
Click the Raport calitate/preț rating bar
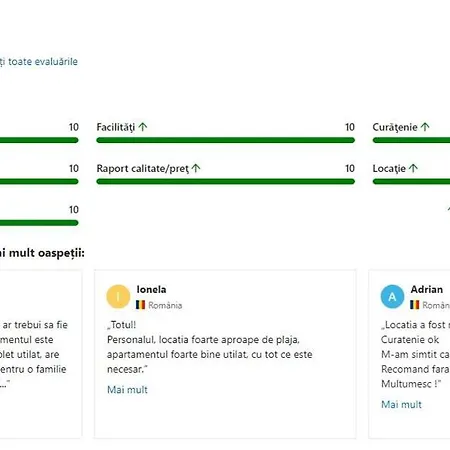point(225,182)
